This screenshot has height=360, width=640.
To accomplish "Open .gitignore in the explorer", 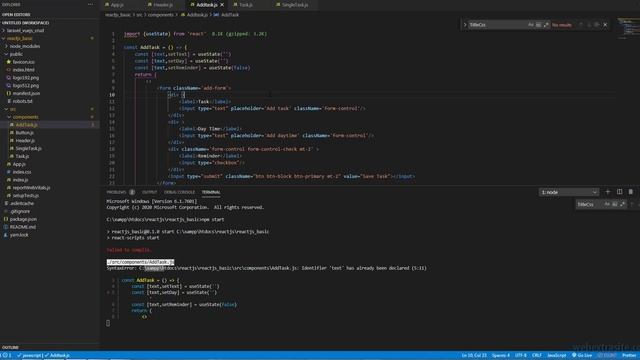I will point(20,211).
